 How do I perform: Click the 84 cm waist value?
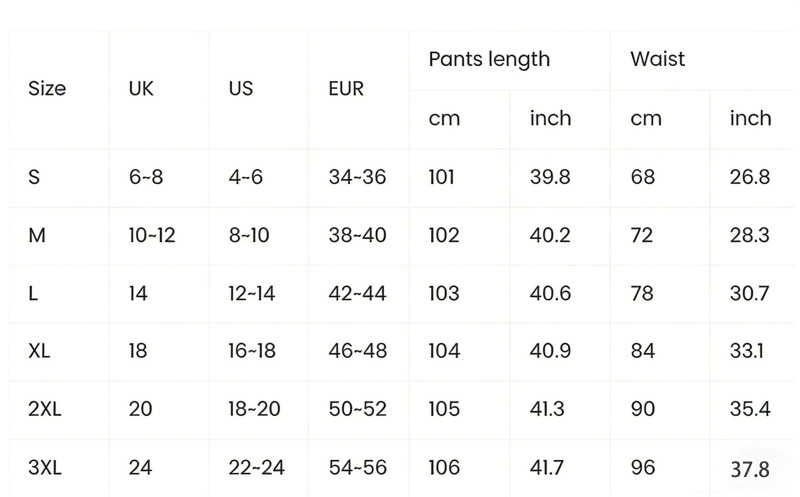pos(643,351)
